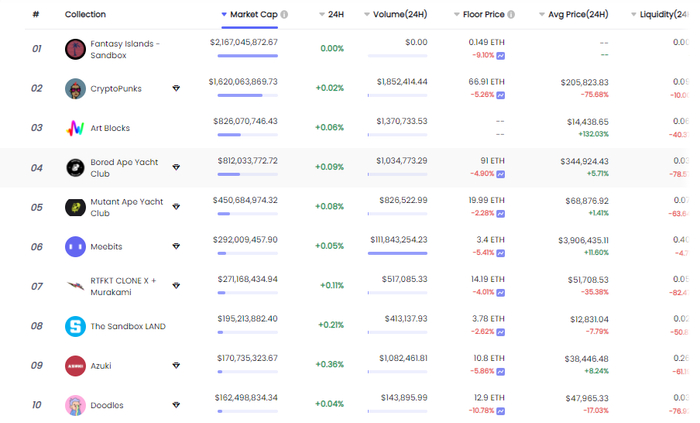Open the Meebits collection logo
Viewport: 700px width, 423px height.
(75, 247)
